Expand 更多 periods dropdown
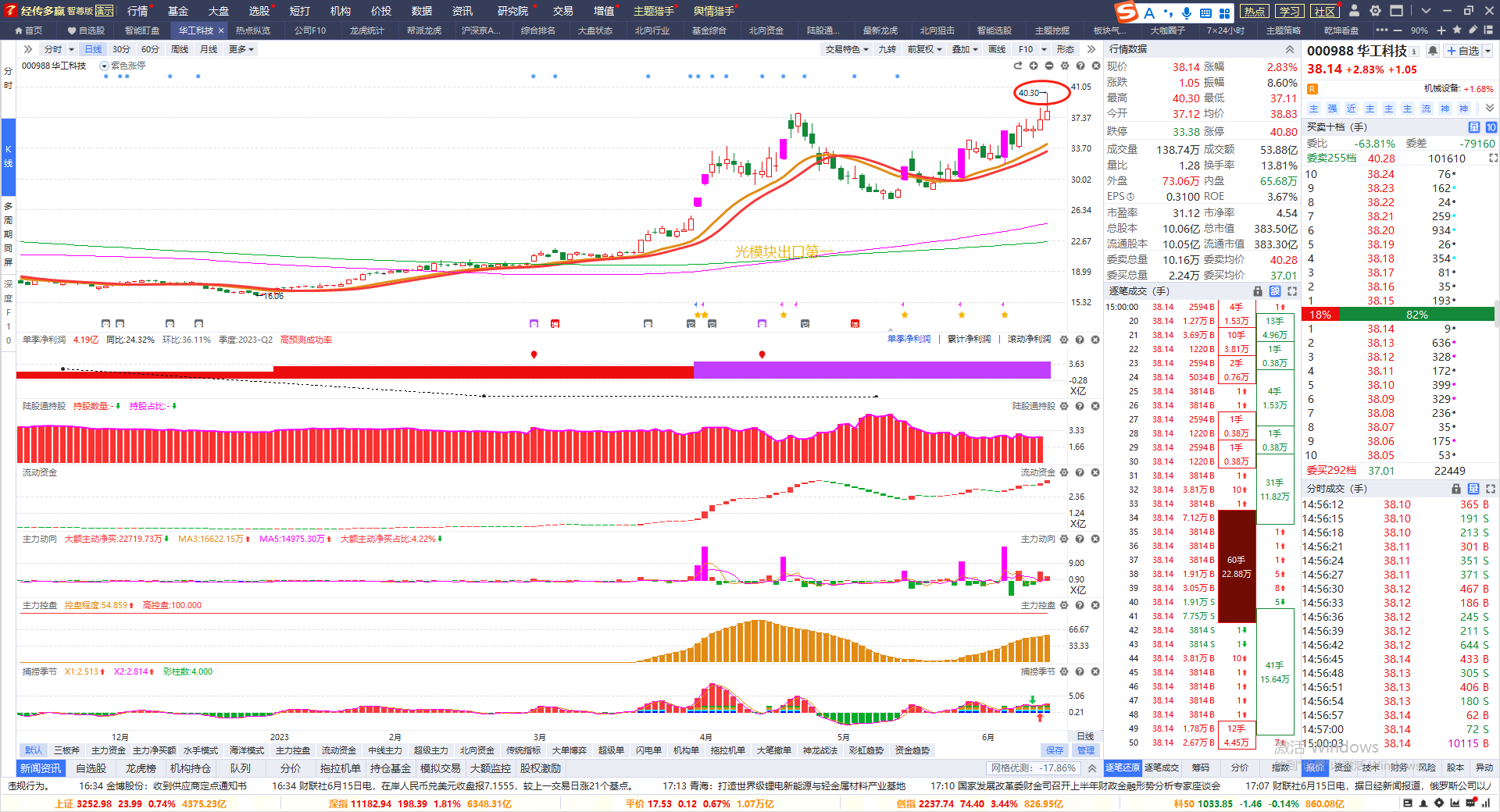The height and width of the screenshot is (812, 1500). [x=241, y=49]
